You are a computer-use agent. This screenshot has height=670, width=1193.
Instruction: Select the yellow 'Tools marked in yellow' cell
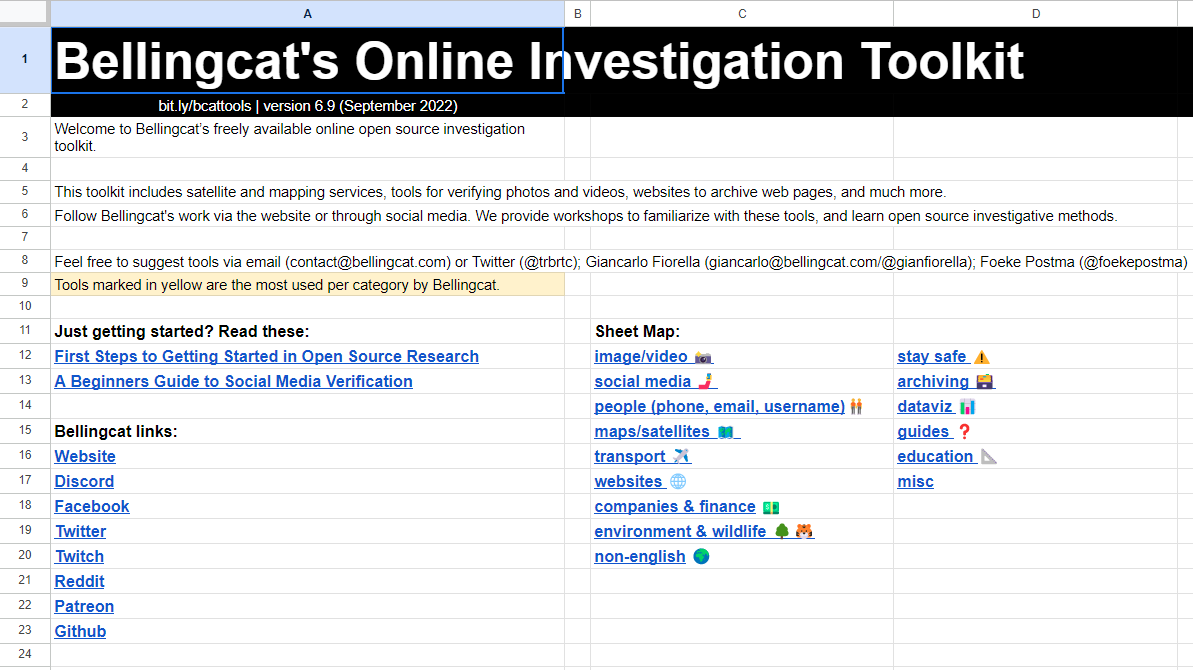click(307, 284)
